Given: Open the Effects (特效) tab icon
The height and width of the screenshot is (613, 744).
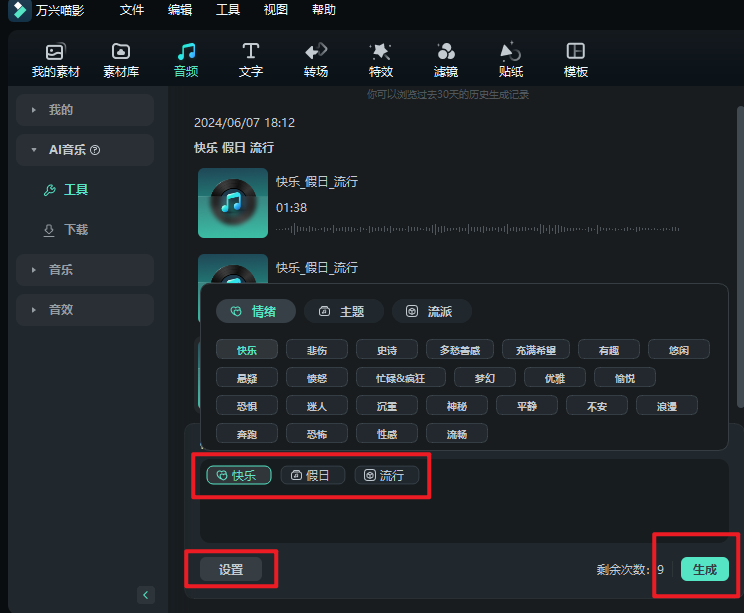Looking at the screenshot, I should [381, 51].
